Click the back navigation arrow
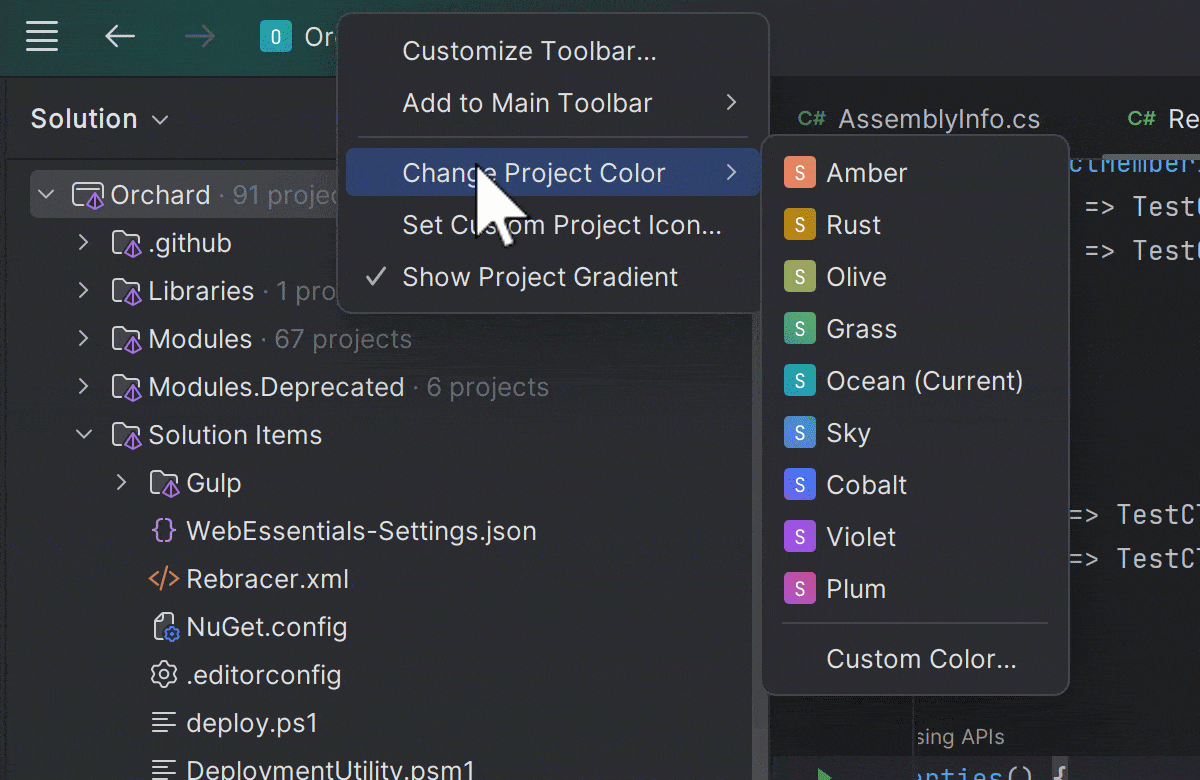 [x=120, y=37]
